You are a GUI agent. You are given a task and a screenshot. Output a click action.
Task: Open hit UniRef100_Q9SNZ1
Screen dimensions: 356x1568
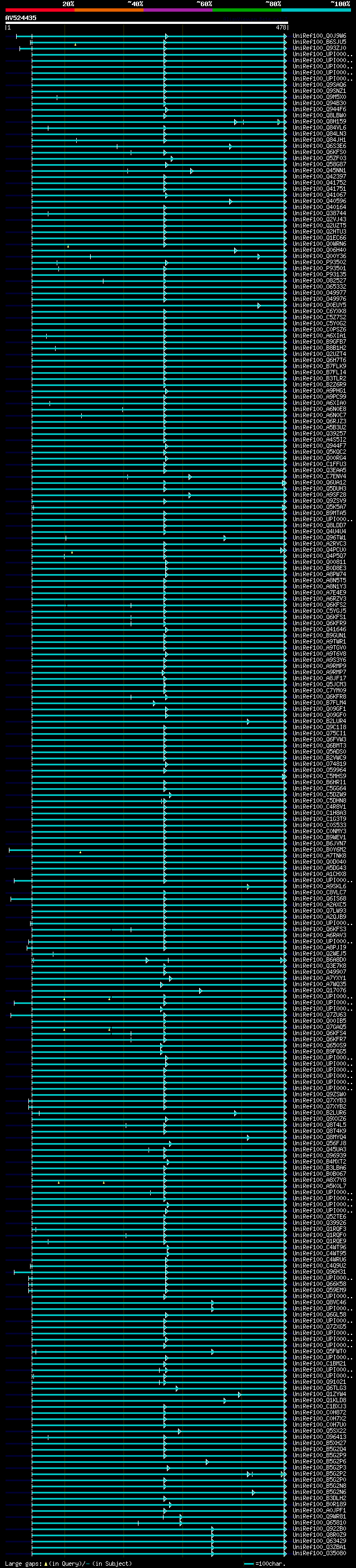pos(319,91)
